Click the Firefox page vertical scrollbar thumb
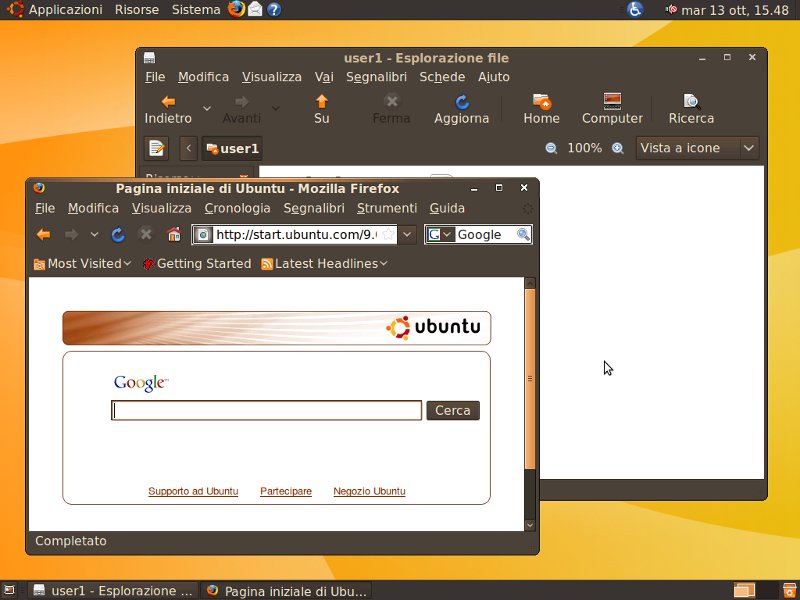 click(530, 379)
